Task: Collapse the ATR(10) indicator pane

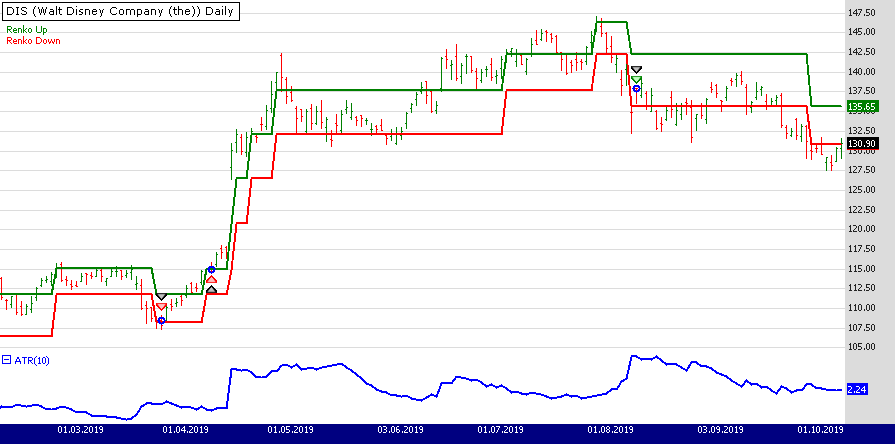Action: click(x=6, y=360)
